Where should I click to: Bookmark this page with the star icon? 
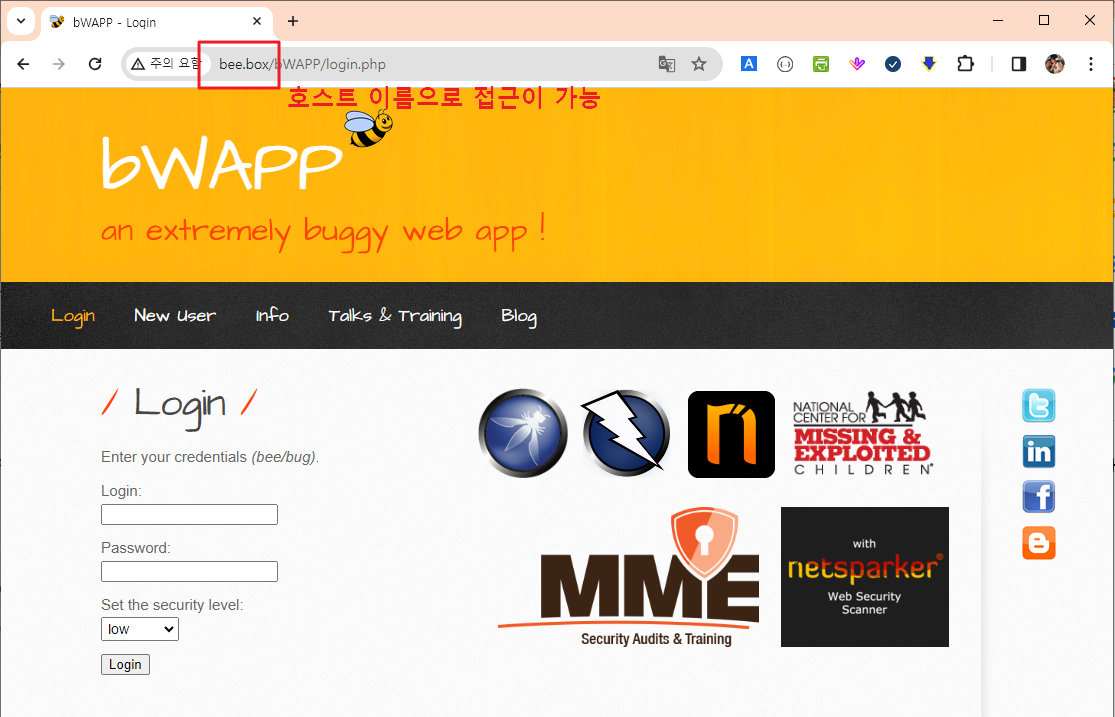coord(699,64)
